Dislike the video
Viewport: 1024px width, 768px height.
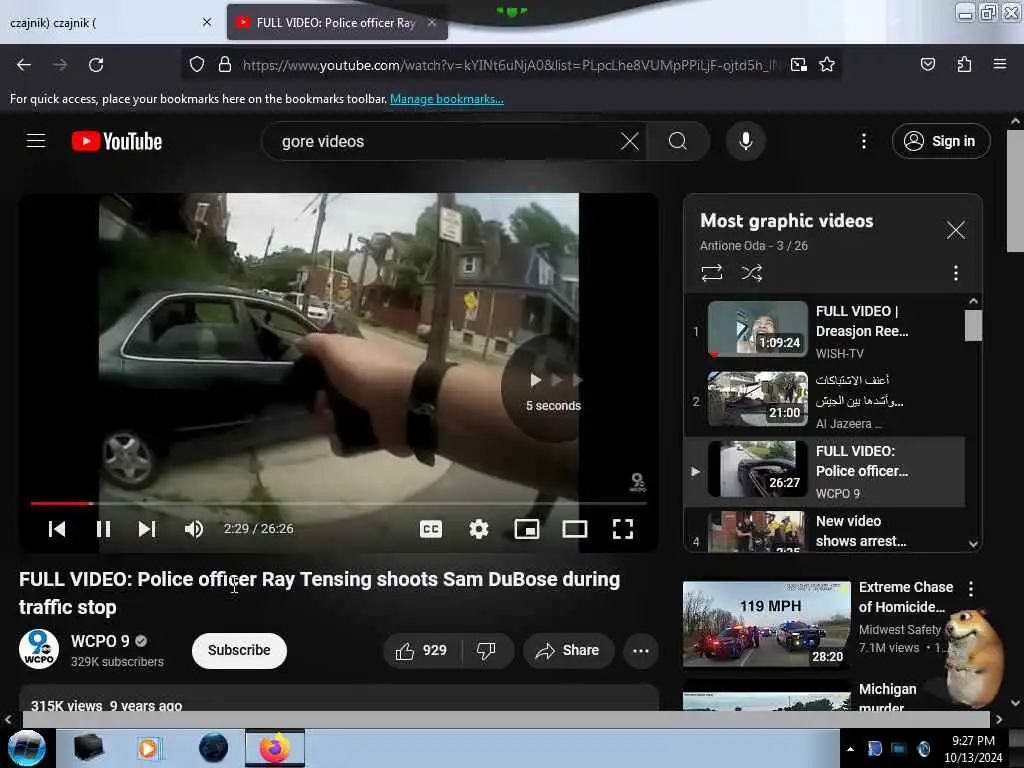coord(486,650)
